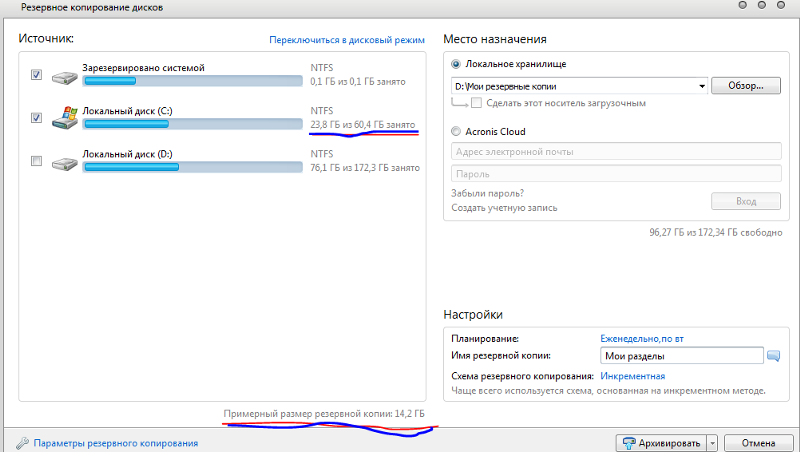Image resolution: width=800 pixels, height=452 pixels.
Task: Click the Local Disk (C:) usage bar
Action: click(x=192, y=124)
